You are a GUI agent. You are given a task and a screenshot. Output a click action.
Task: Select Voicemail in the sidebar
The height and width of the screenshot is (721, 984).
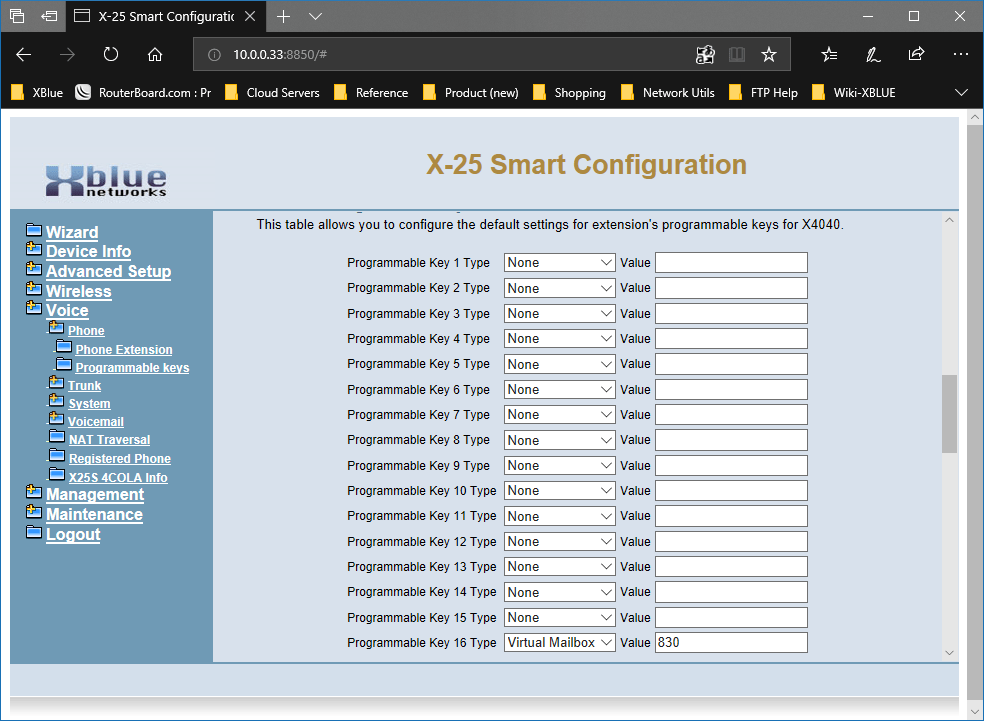96,422
